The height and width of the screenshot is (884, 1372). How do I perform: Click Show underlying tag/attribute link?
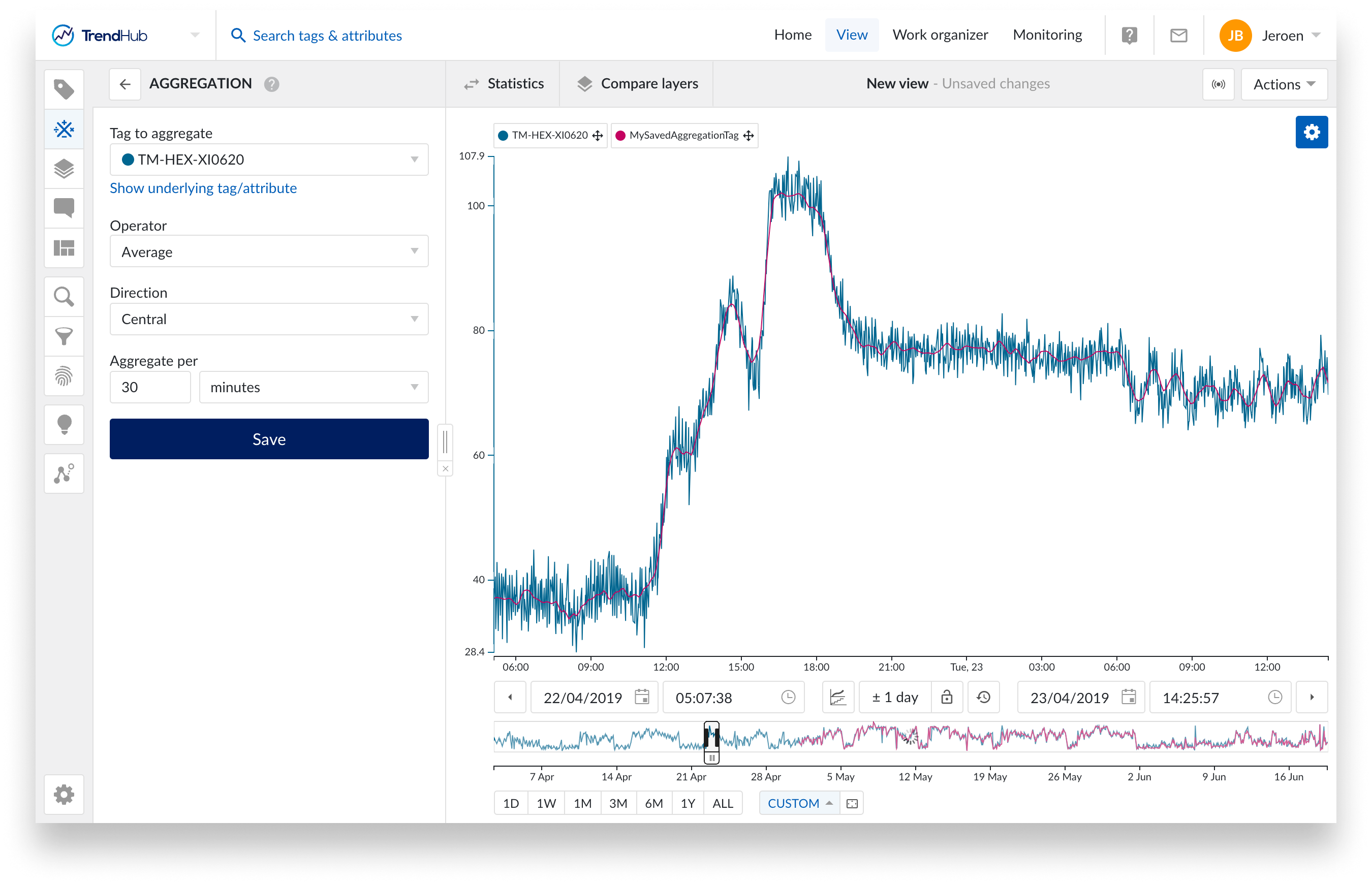(x=203, y=188)
